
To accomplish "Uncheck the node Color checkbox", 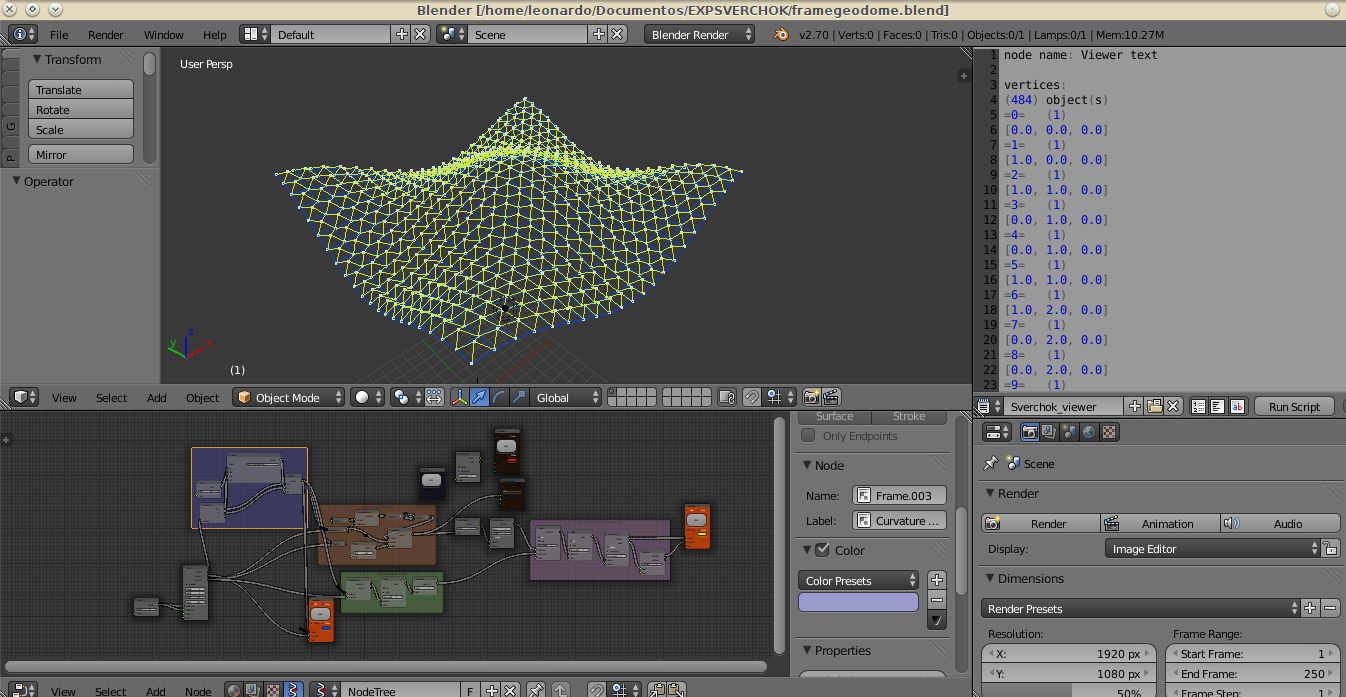I will 823,550.
